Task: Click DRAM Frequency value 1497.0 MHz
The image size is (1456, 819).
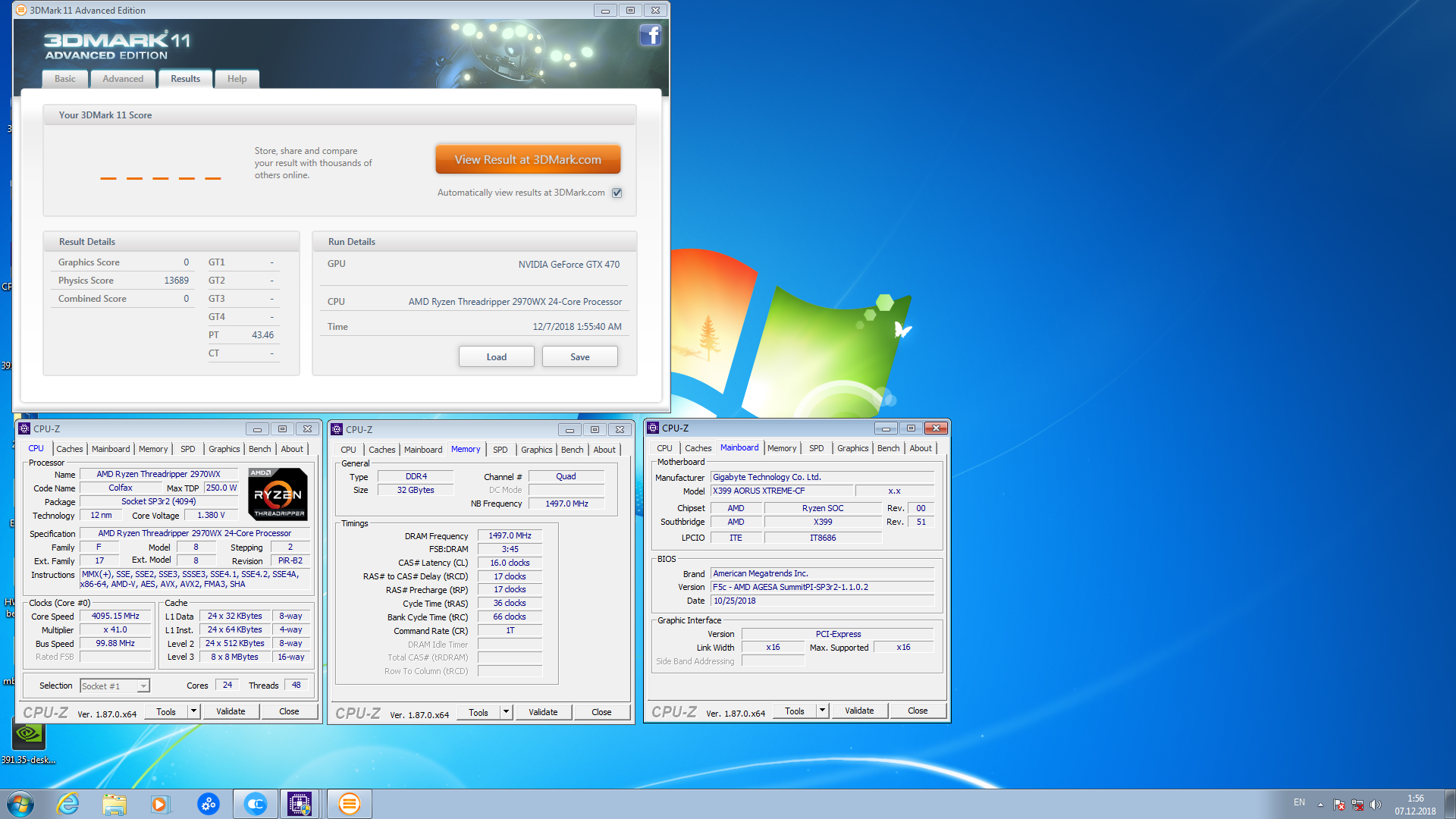Action: (510, 535)
